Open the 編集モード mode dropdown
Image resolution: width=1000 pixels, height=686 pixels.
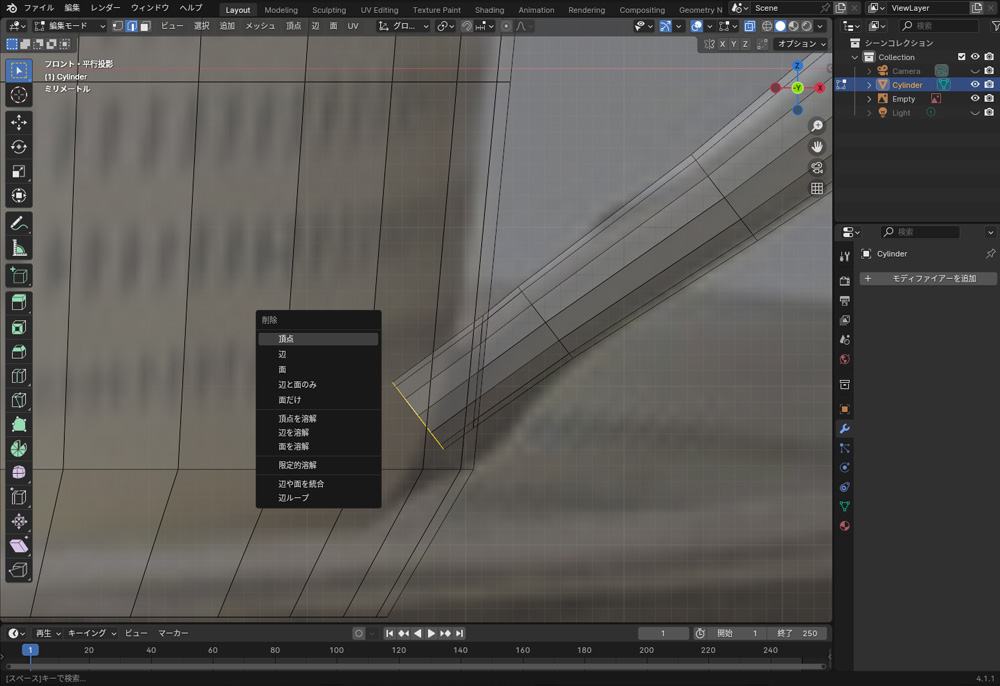pos(70,26)
